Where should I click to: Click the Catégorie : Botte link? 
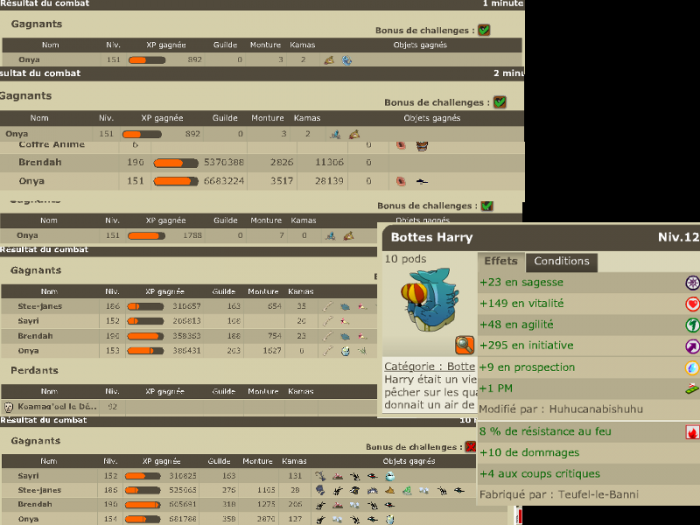point(429,367)
